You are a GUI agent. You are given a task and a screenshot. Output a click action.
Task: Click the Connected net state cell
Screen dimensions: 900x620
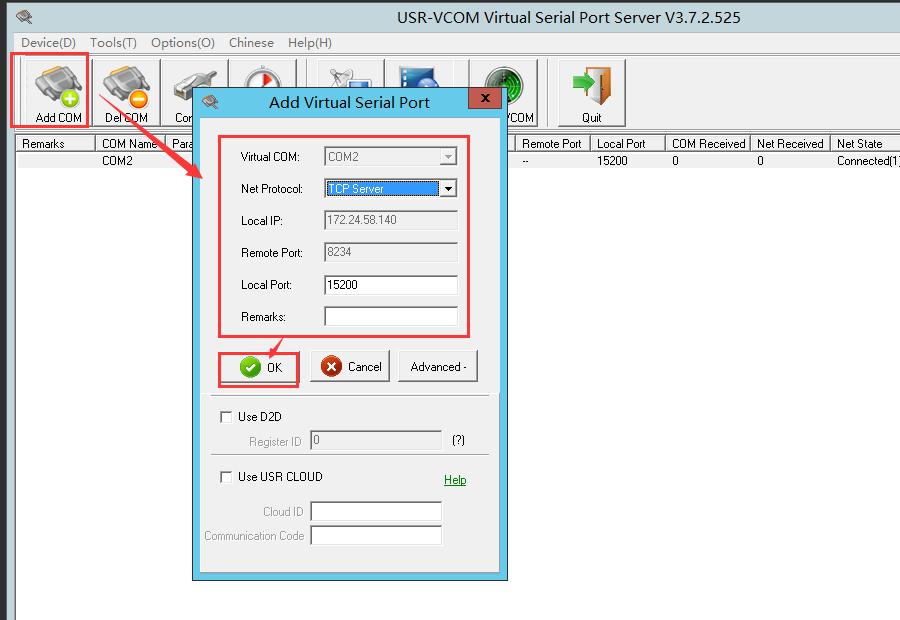coord(868,161)
